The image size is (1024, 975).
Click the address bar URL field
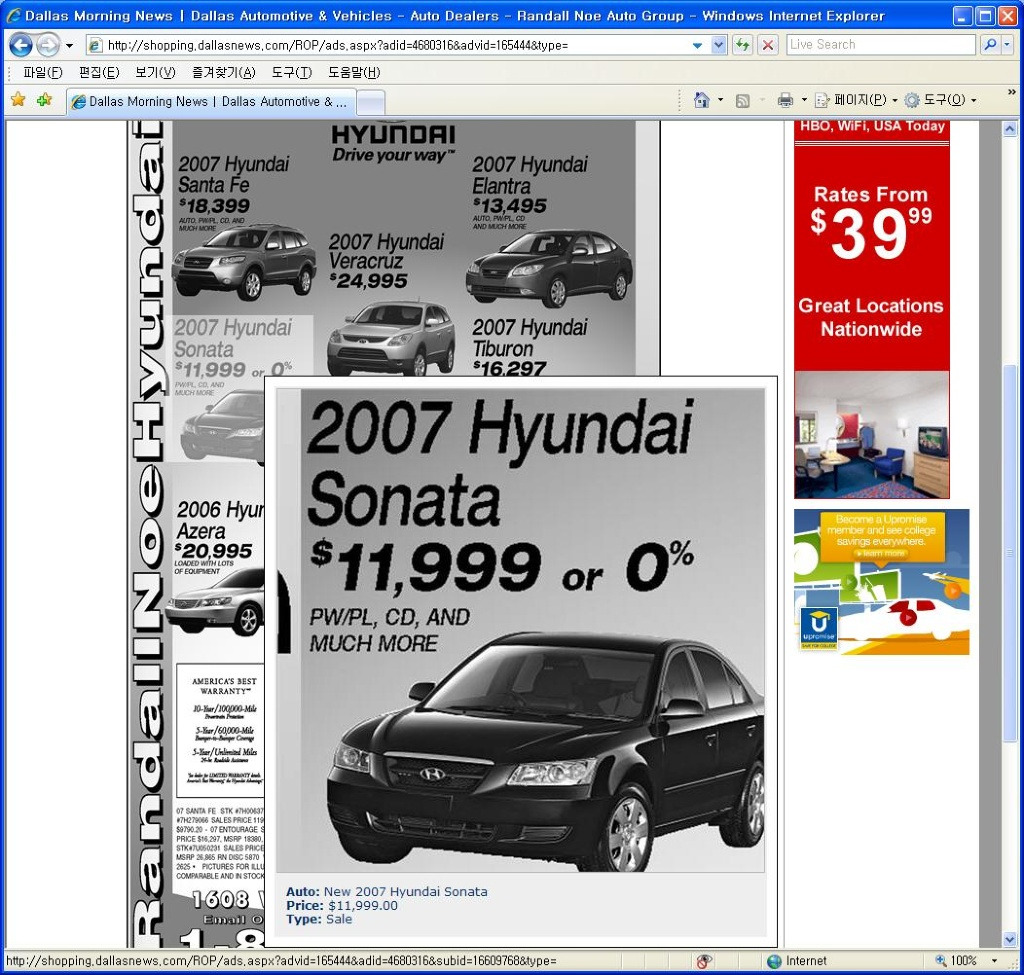[392, 45]
